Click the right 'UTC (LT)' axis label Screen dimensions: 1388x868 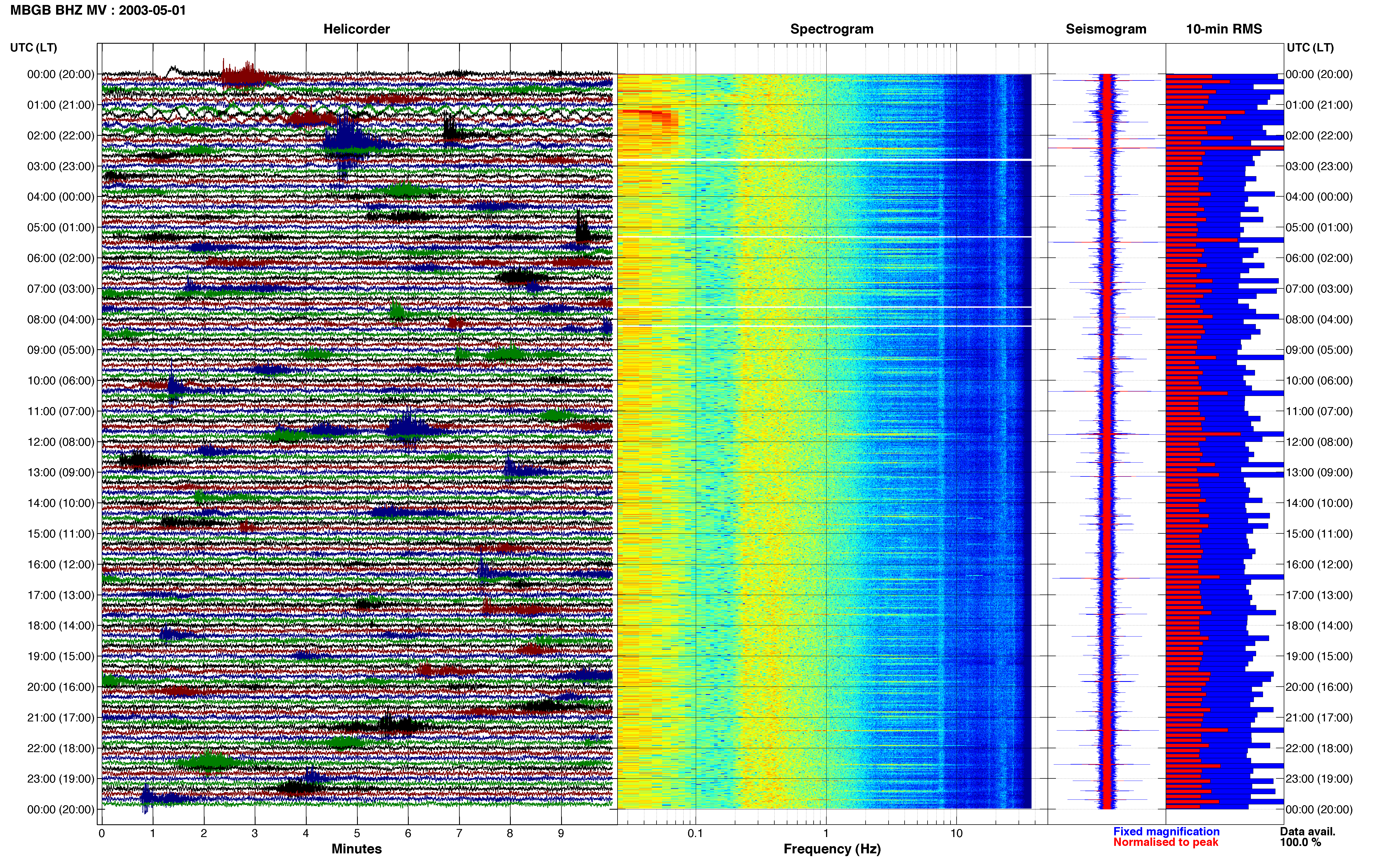click(x=1310, y=48)
